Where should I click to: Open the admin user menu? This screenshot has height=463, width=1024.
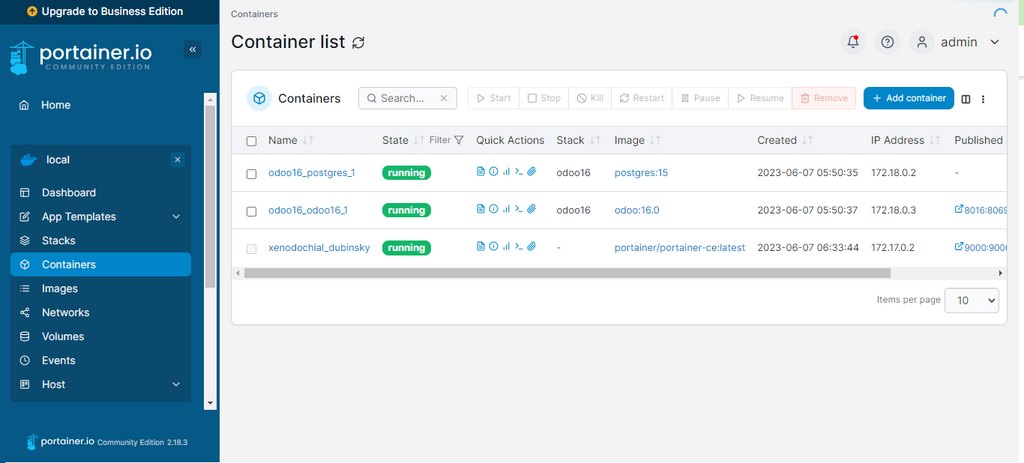click(x=958, y=42)
